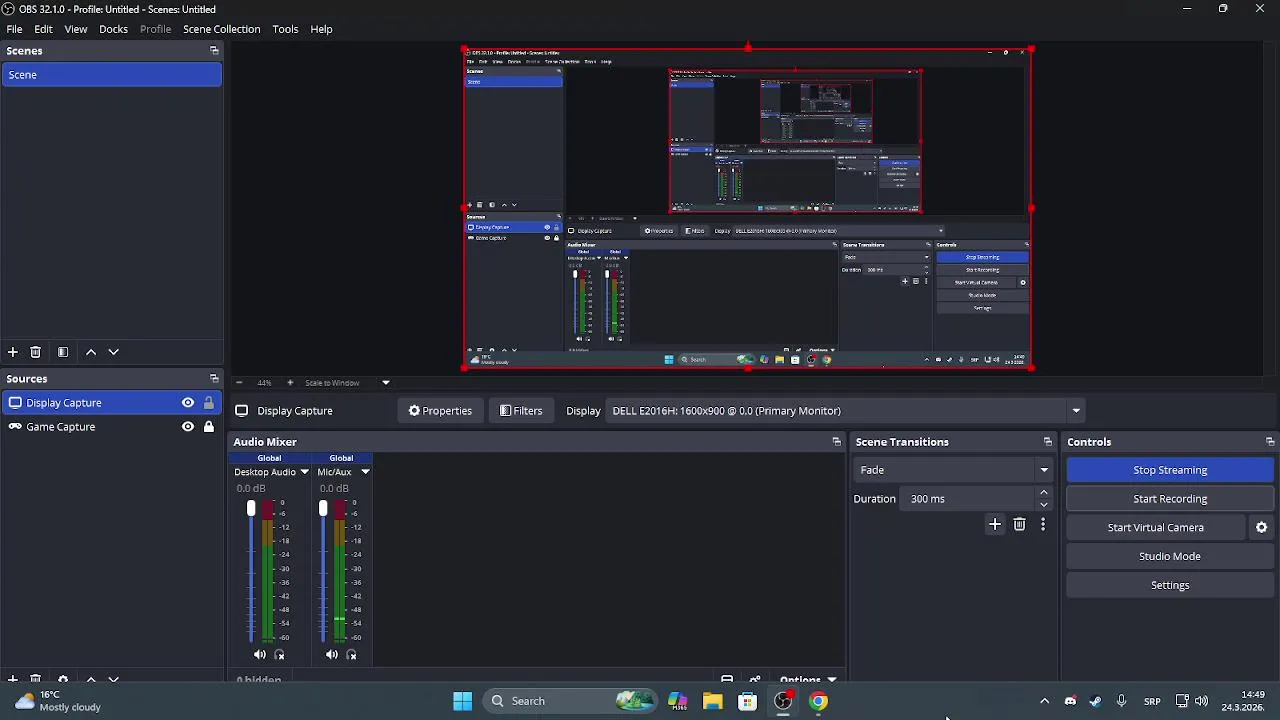Increase transition duration with up arrow
Screen dimensions: 1280x720
tap(1044, 493)
